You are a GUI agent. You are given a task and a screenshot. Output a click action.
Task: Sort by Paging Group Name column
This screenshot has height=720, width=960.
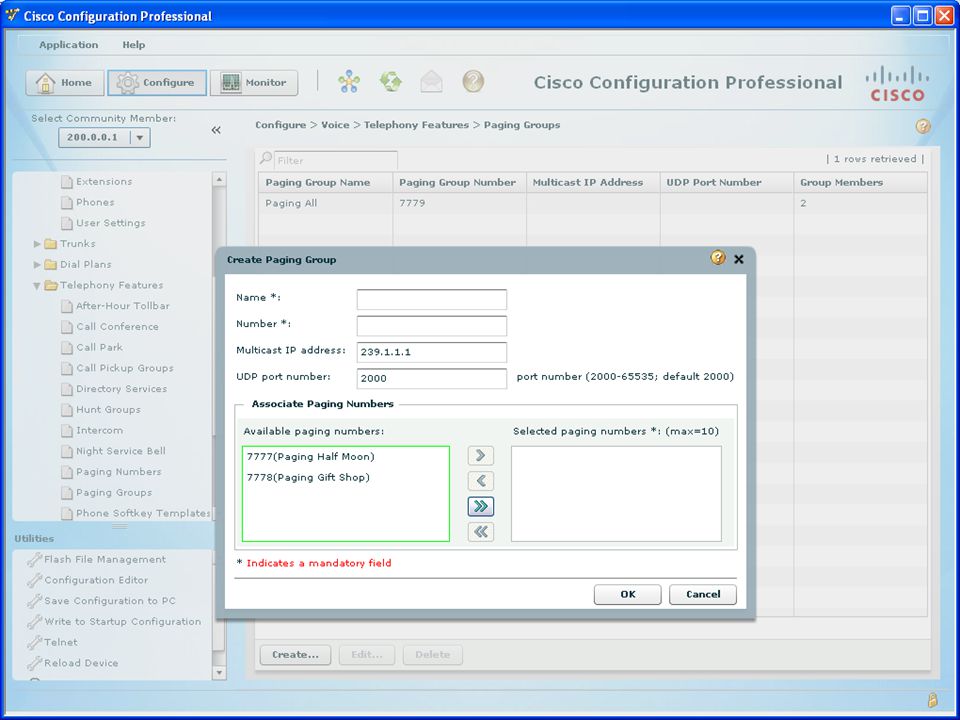(x=326, y=182)
